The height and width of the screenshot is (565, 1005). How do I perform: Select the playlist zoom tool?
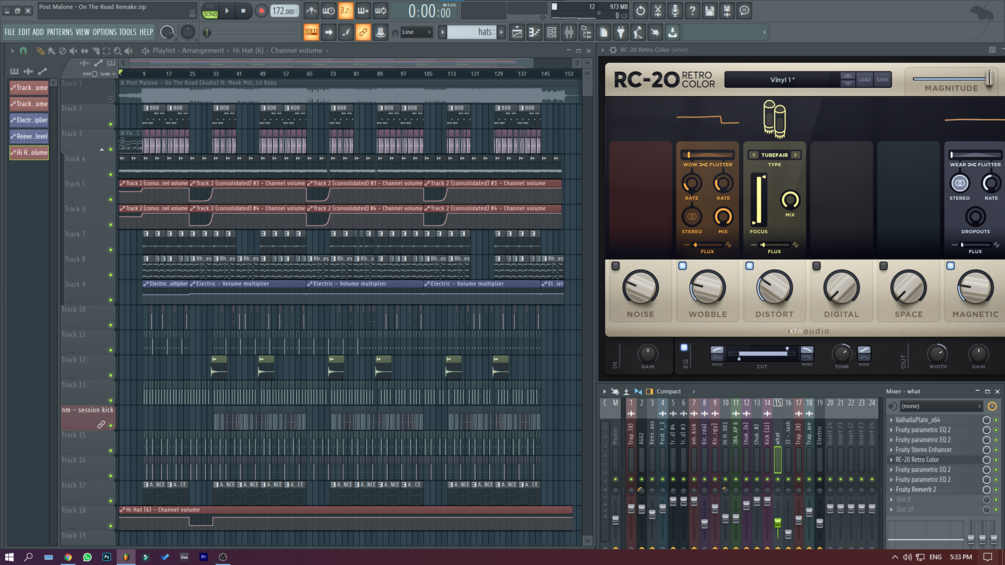pyautogui.click(x=117, y=51)
